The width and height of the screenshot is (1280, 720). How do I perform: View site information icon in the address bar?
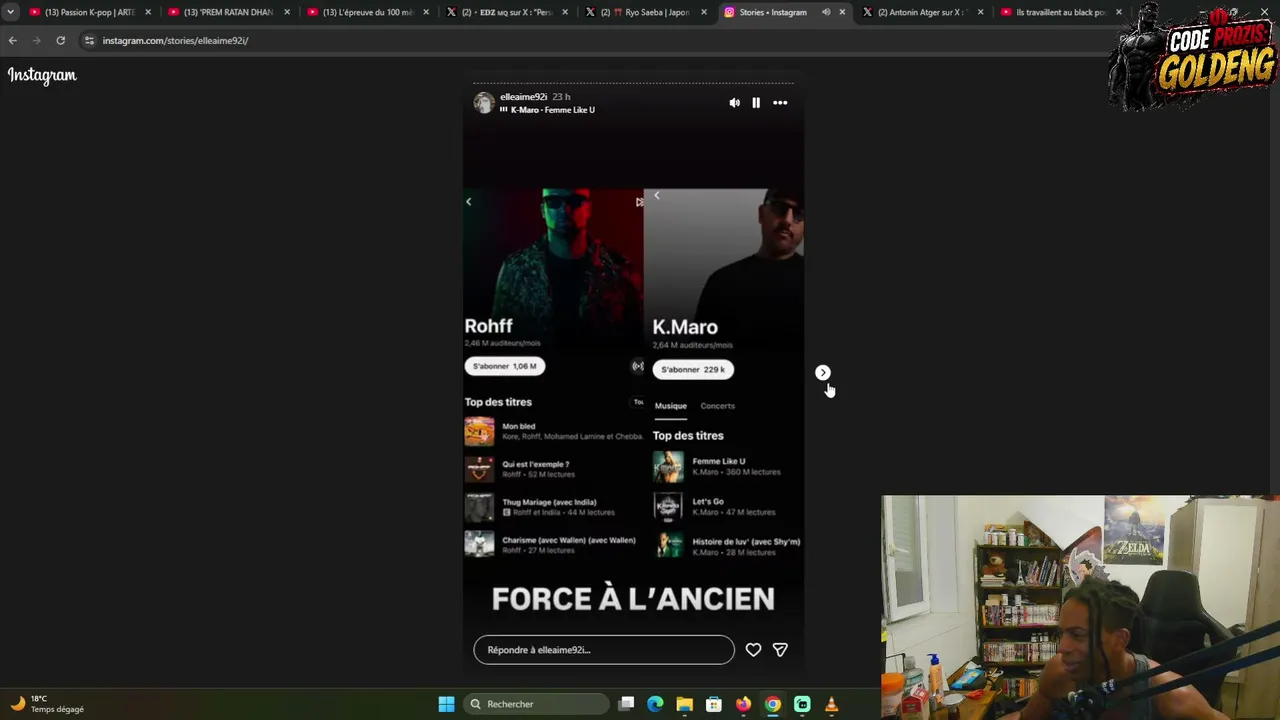click(89, 40)
